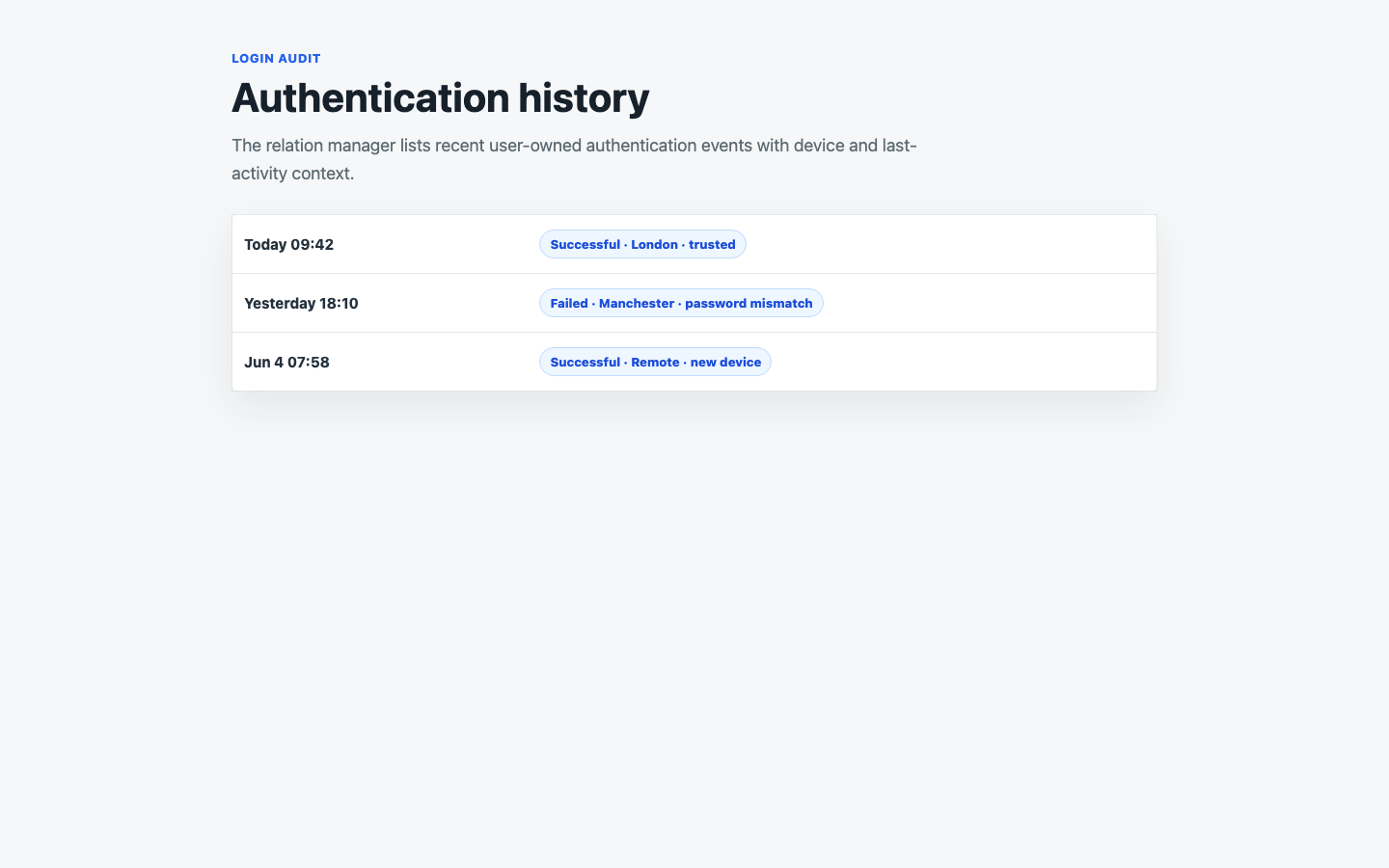This screenshot has width=1389, height=868.
Task: Click the Failed · Manchester · password mismatch badge
Action: [681, 303]
